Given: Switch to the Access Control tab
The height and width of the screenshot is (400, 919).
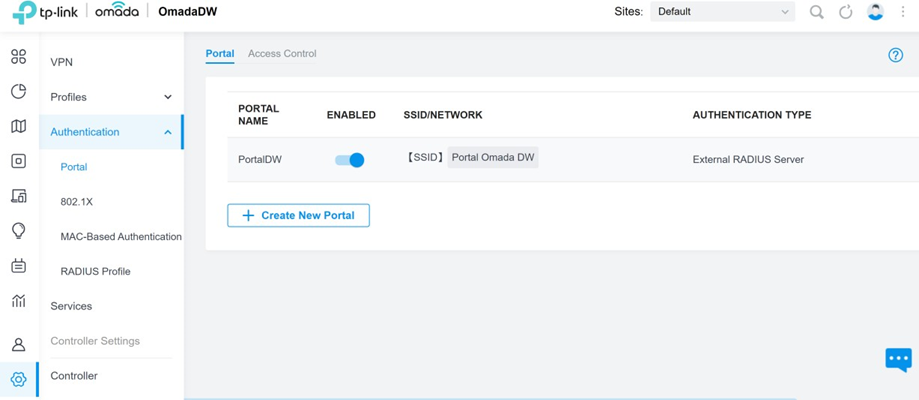Looking at the screenshot, I should (x=282, y=53).
